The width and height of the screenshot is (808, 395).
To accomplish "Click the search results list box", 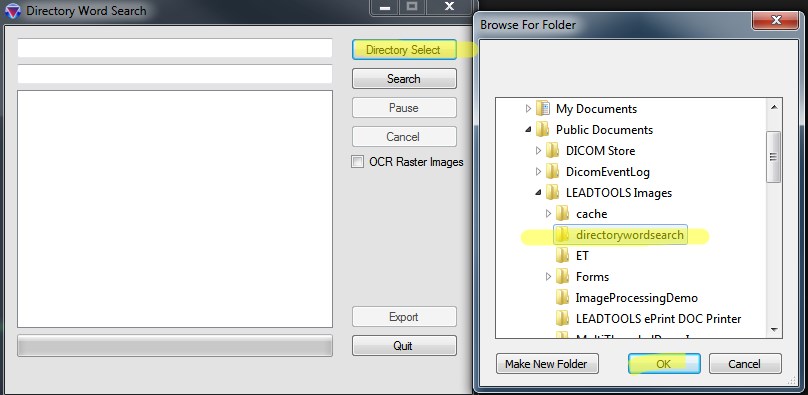I will (175, 209).
